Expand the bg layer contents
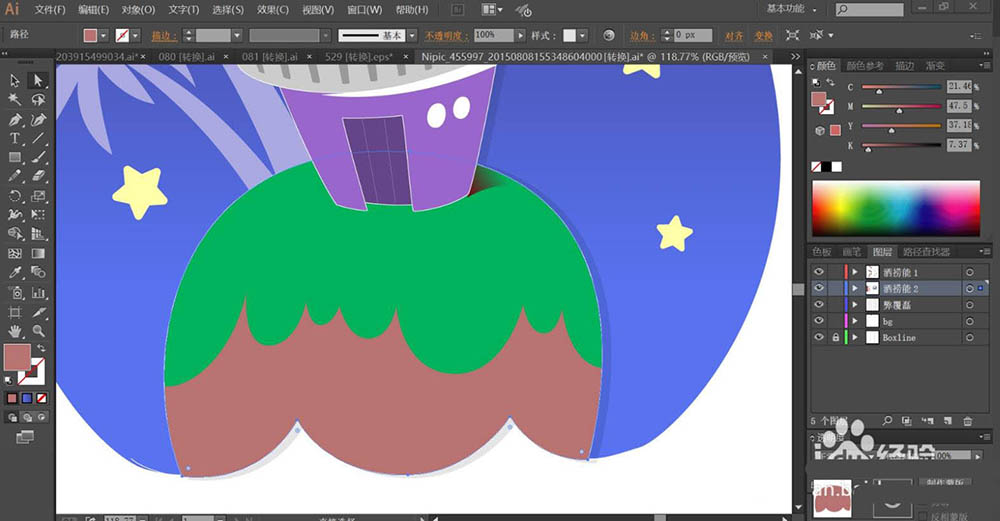This screenshot has width=1000, height=521. point(855,321)
